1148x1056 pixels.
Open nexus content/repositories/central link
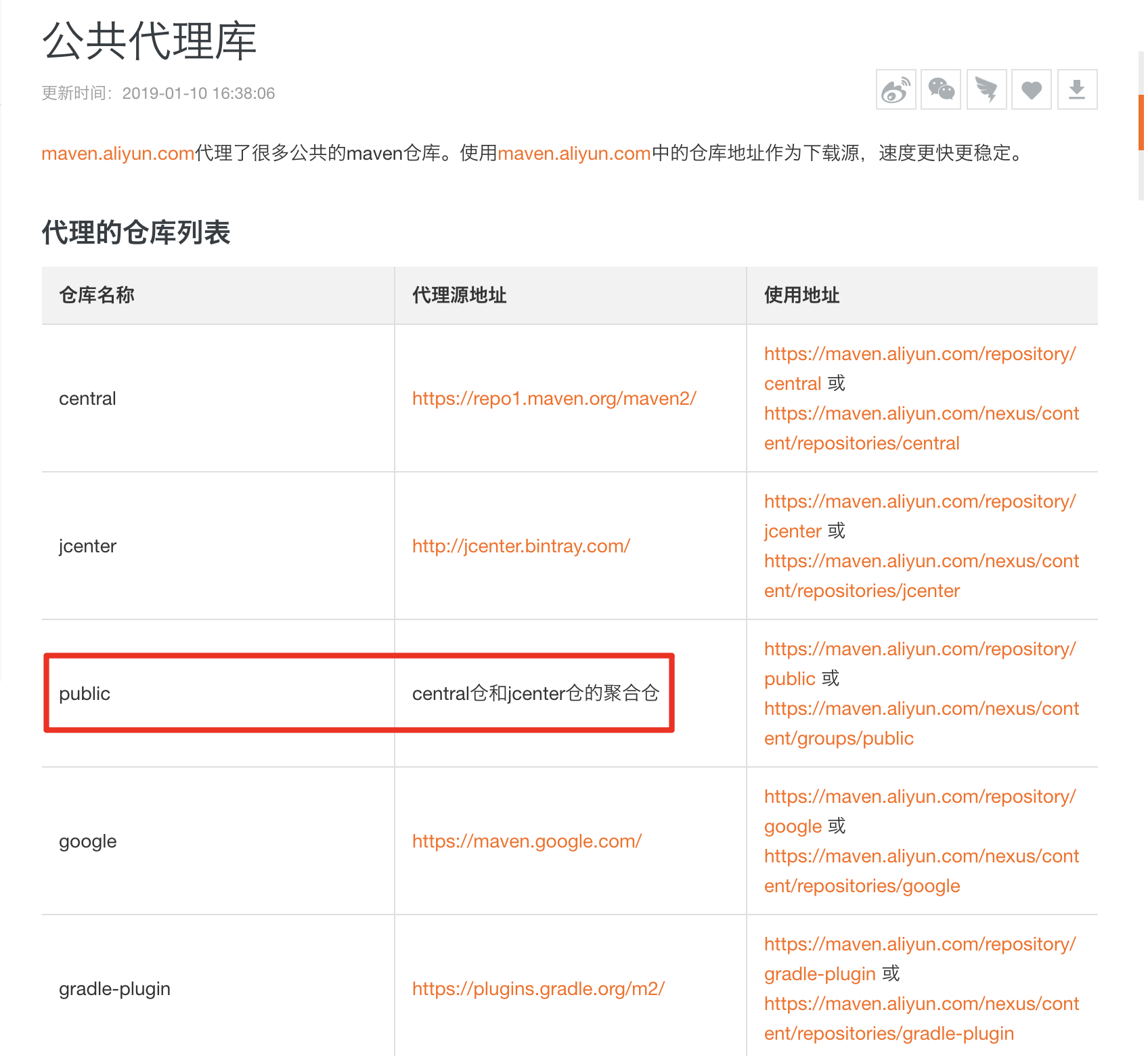[x=921, y=428]
